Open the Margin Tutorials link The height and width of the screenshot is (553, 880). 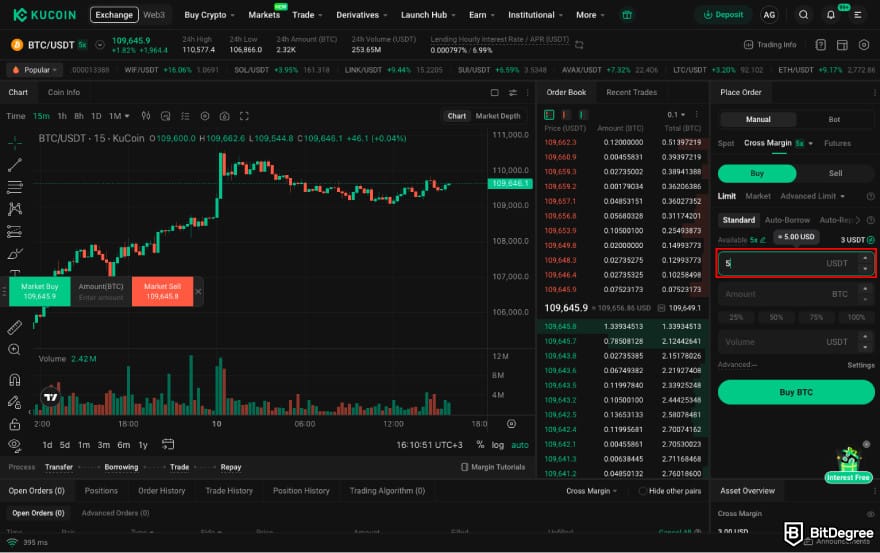tap(493, 467)
